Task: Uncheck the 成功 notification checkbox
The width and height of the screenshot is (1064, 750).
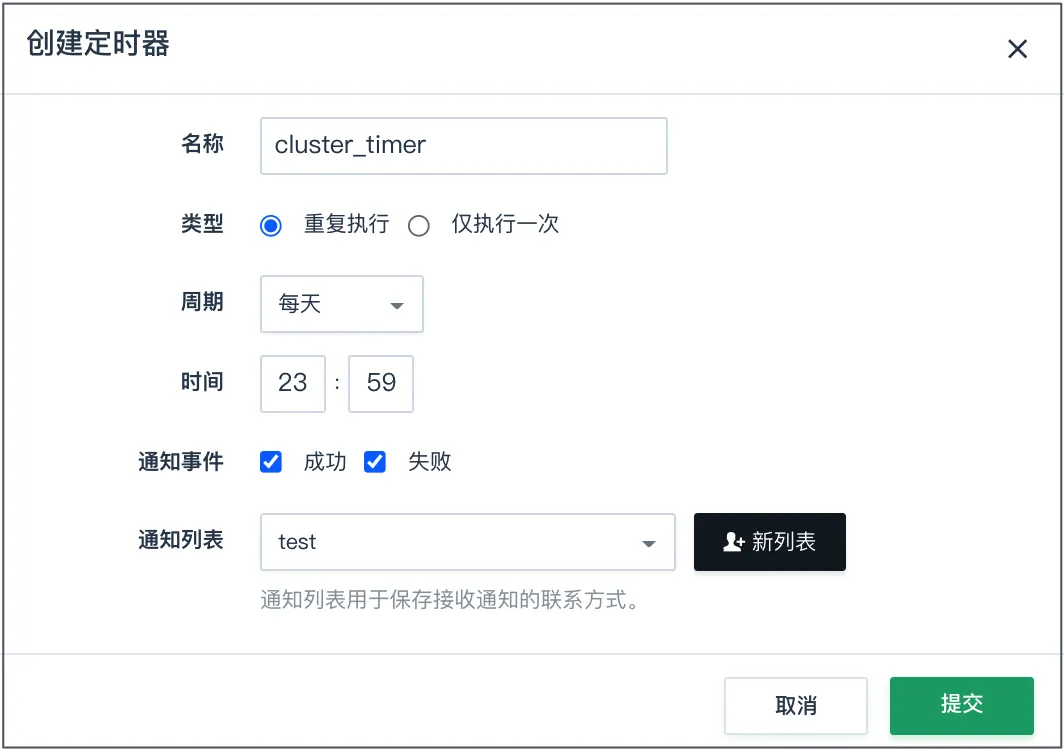Action: click(x=271, y=462)
